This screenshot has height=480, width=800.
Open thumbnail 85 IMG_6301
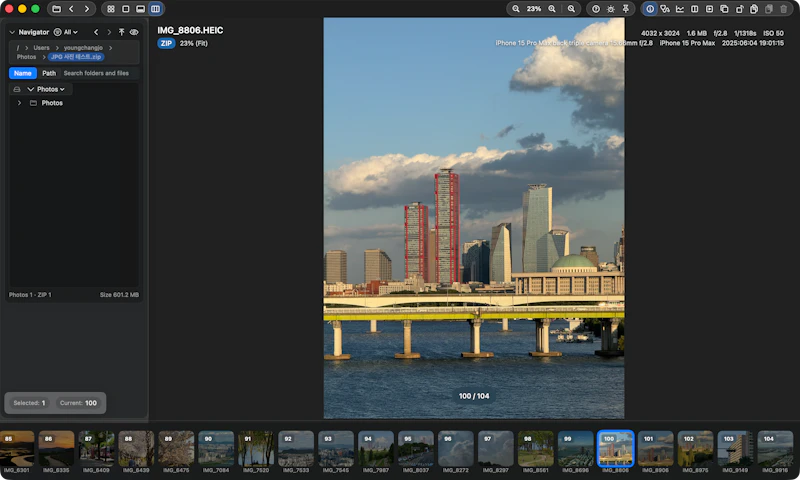pos(16,448)
